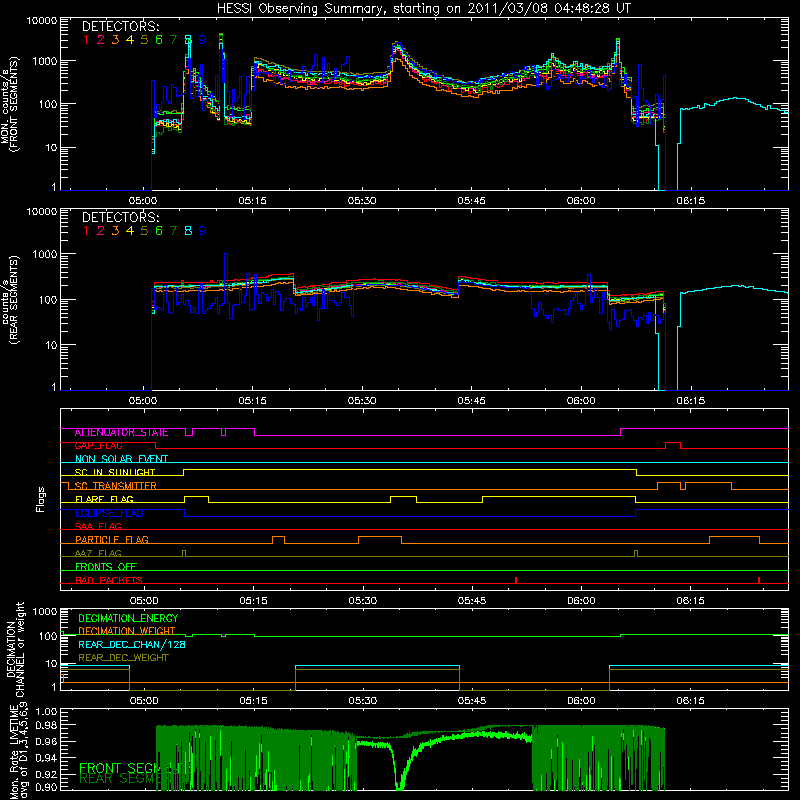Click the HESSI Observing Summary plot title

point(424,9)
